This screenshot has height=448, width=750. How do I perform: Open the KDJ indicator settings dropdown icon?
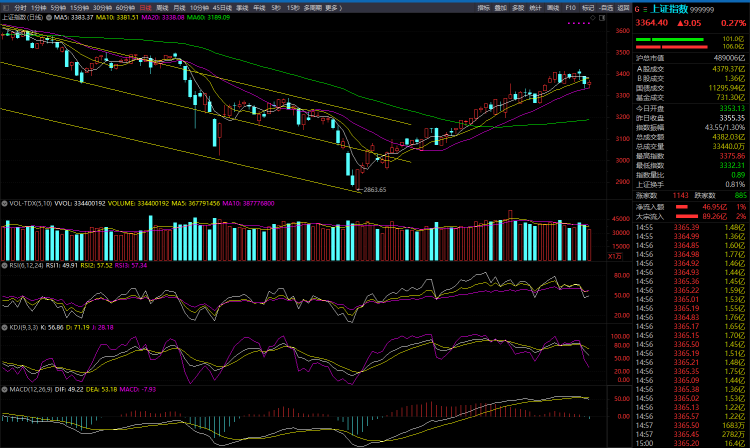[4, 326]
